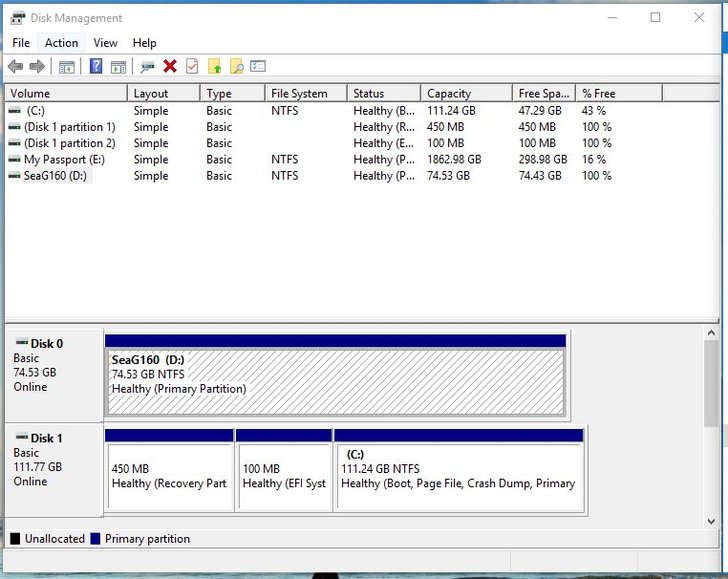728x579 pixels.
Task: Minimize the Disk Management window
Action: 612,18
